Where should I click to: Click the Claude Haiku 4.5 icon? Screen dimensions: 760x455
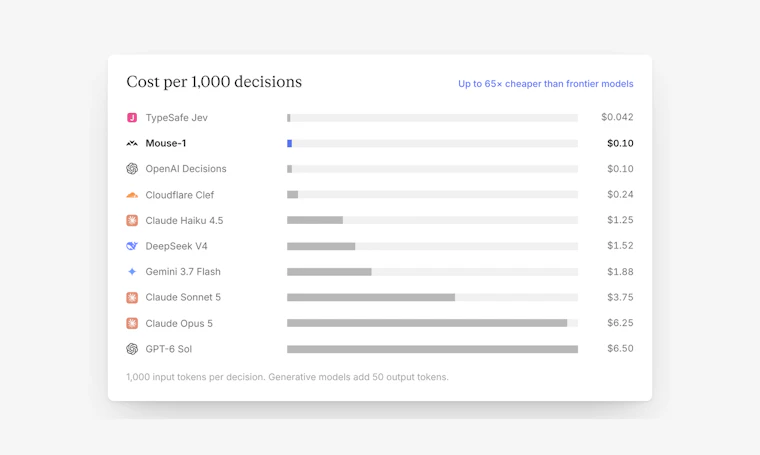point(132,220)
